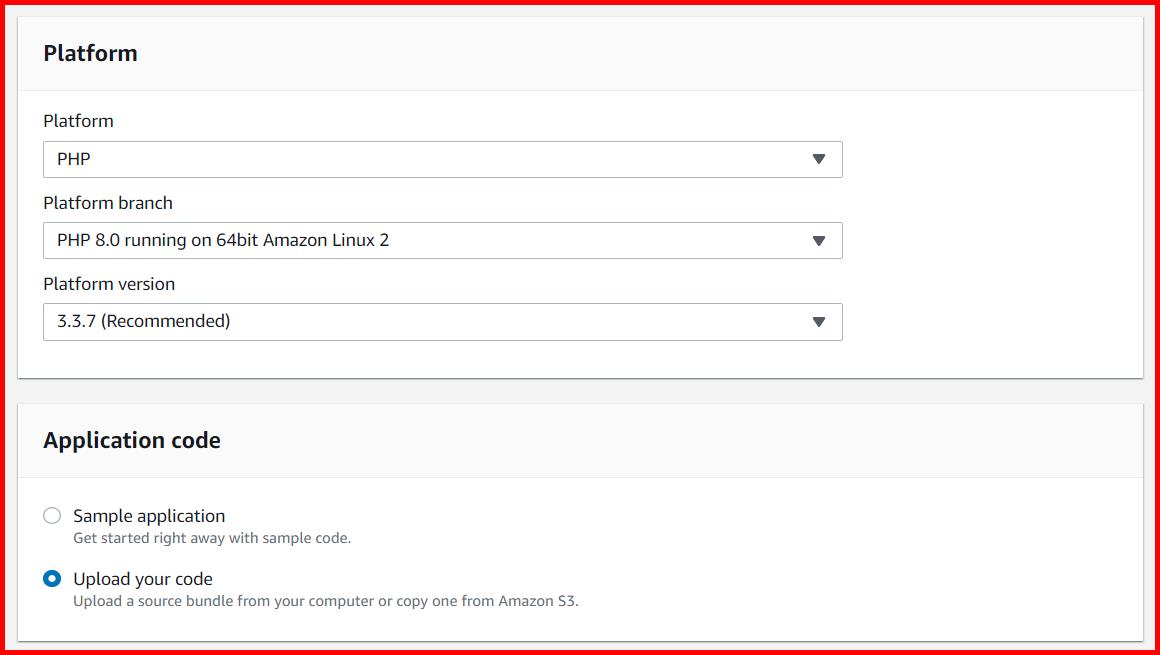Image resolution: width=1160 pixels, height=655 pixels.
Task: Click the Platform branch dropdown arrow
Action: (820, 240)
